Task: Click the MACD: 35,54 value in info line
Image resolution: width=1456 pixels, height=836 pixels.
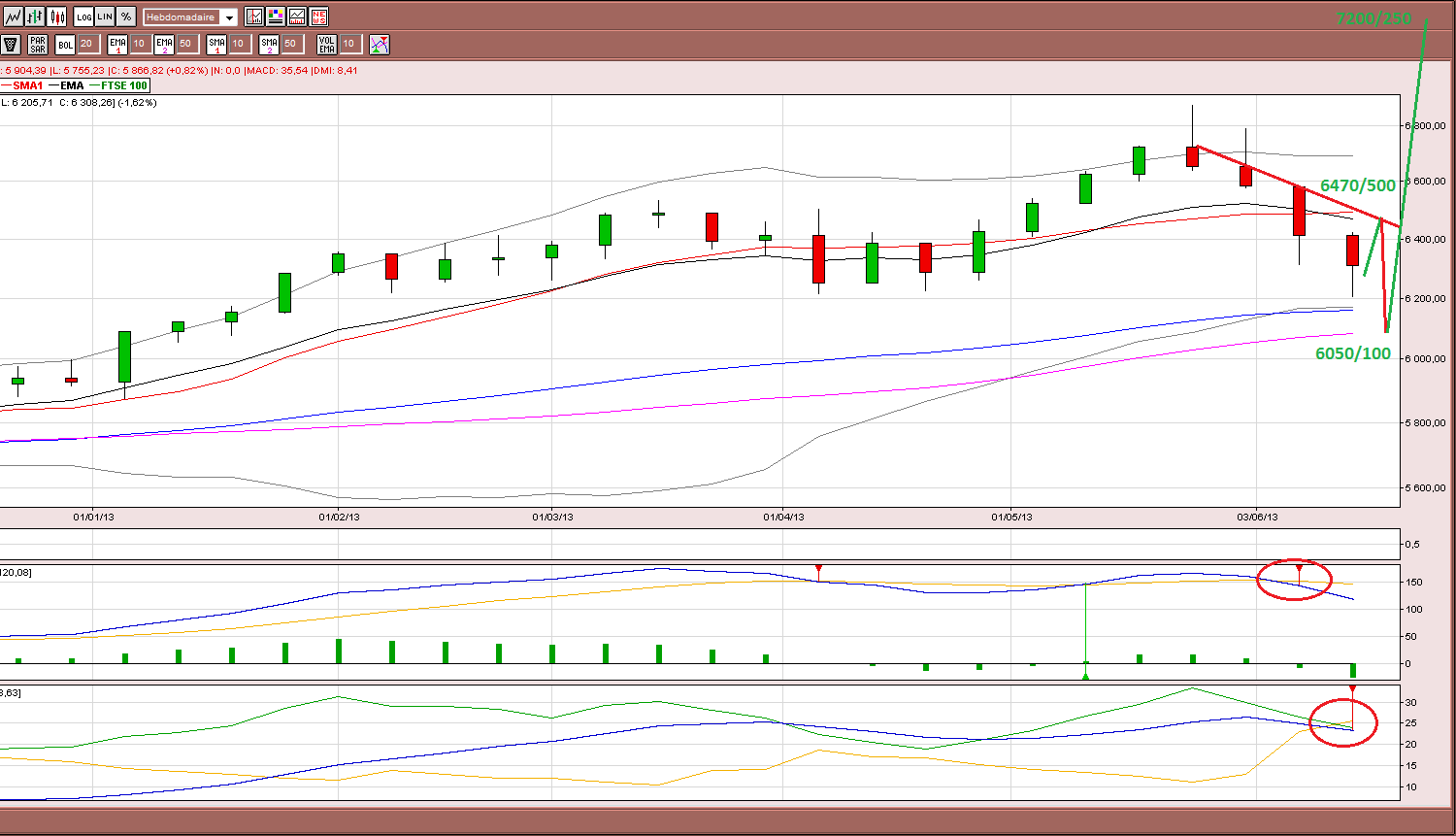Action: click(277, 70)
